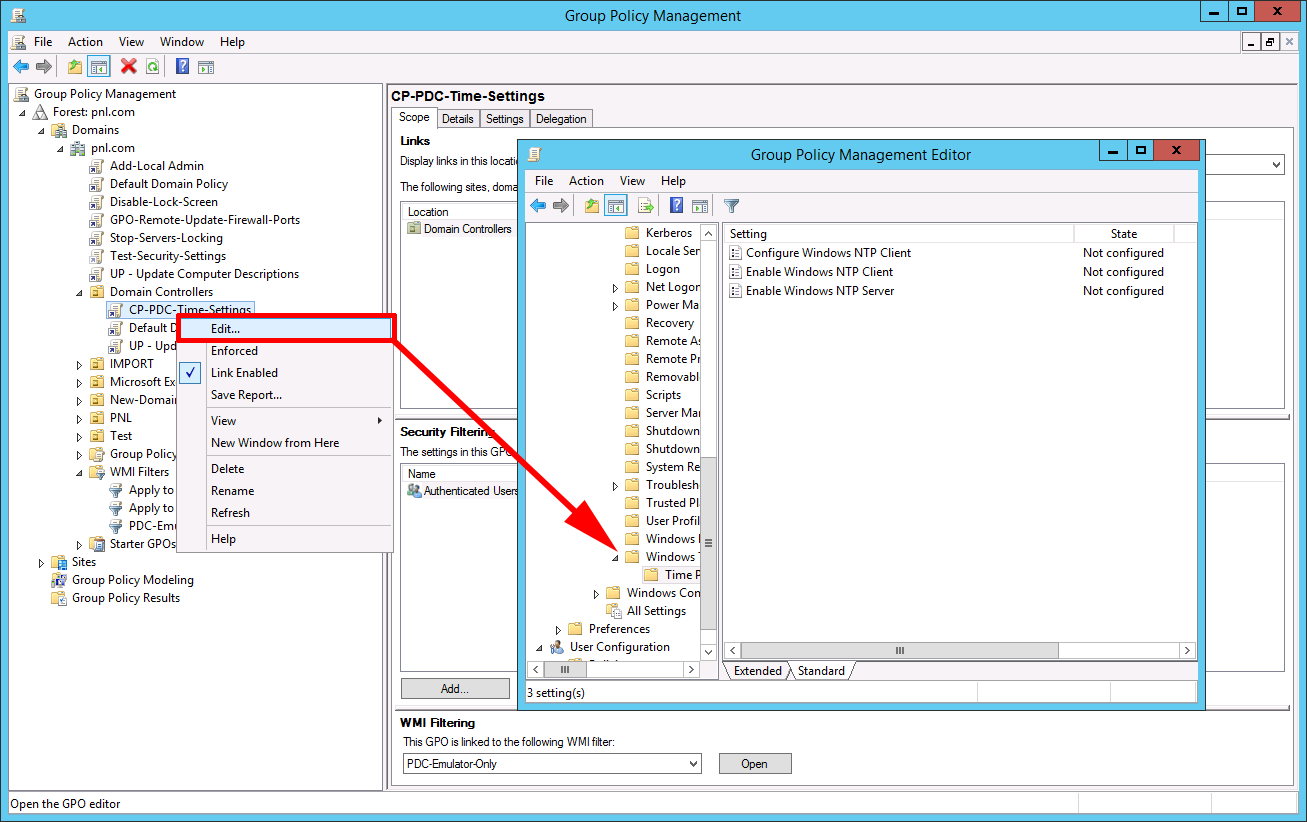This screenshot has height=822, width=1307.
Task: Open the Action menu in Group Policy Management
Action: point(85,42)
